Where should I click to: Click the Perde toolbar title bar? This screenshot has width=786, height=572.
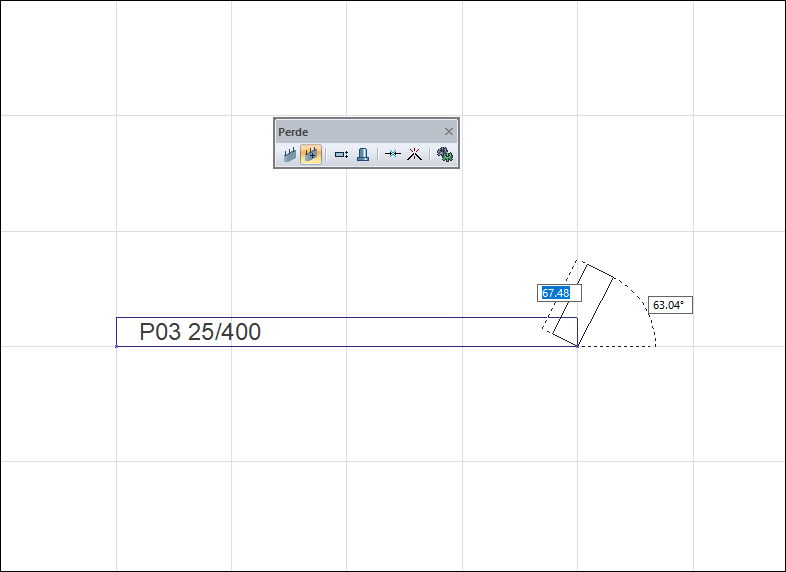[x=358, y=132]
